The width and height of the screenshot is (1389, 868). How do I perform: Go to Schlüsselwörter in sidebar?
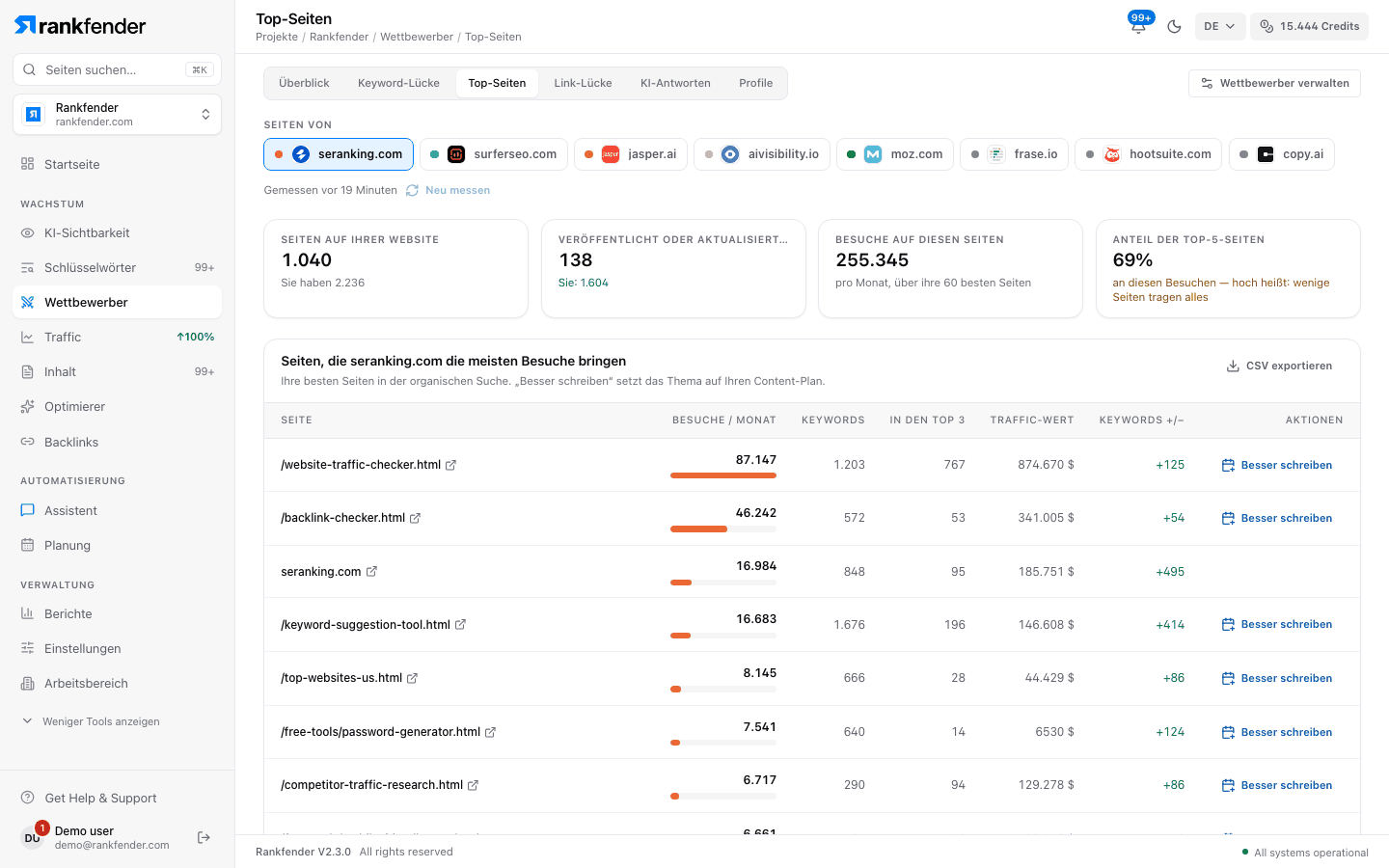pyautogui.click(x=117, y=267)
